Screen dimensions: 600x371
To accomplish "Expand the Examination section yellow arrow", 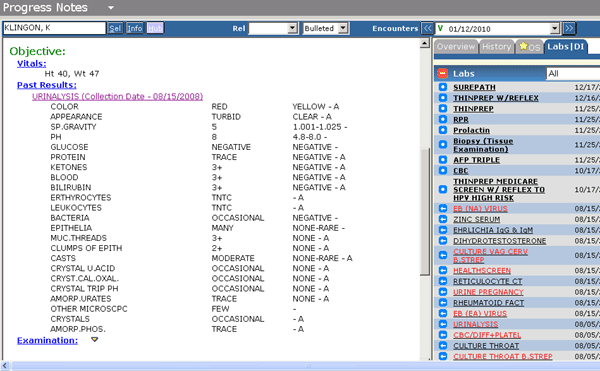I will click(x=95, y=339).
